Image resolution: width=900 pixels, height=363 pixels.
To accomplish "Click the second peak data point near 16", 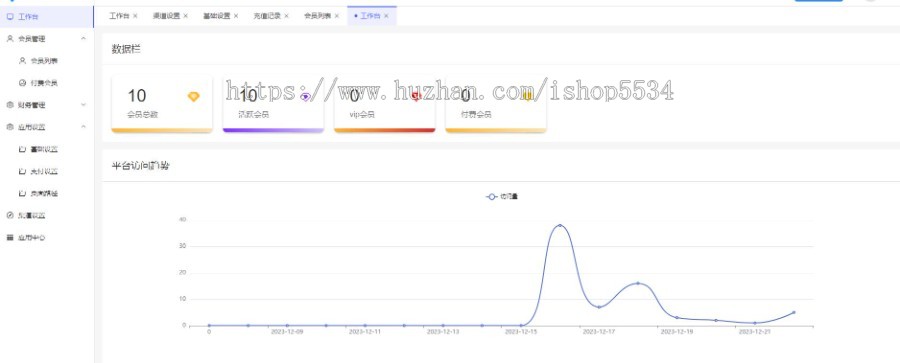I will coord(638,283).
